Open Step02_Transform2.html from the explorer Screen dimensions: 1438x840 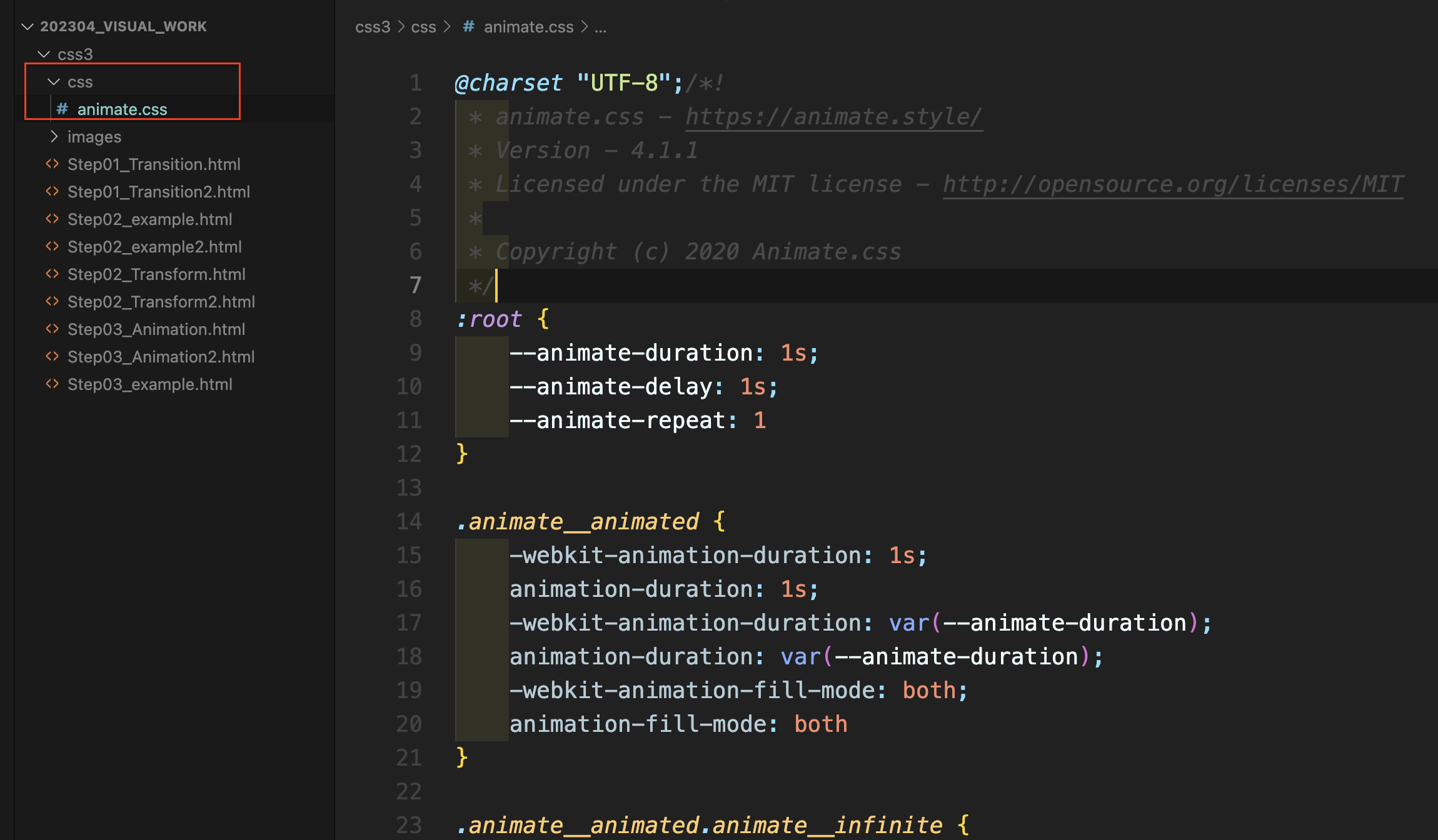tap(161, 302)
